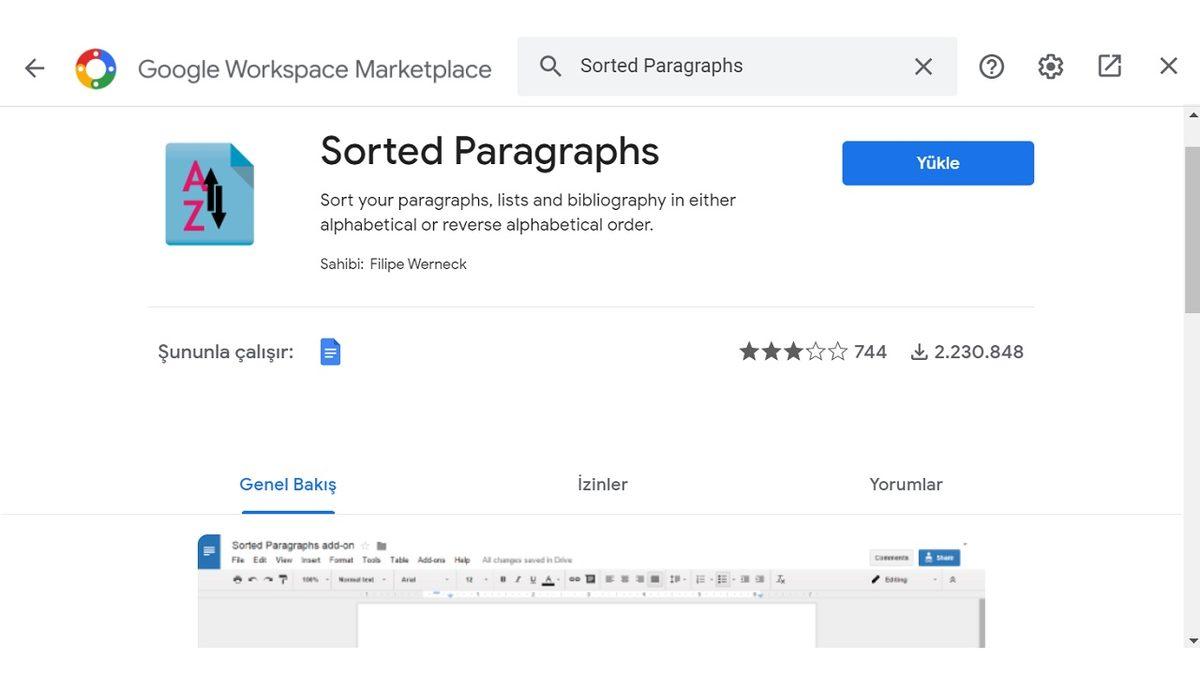
Task: Click the back arrow icon
Action: (34, 65)
